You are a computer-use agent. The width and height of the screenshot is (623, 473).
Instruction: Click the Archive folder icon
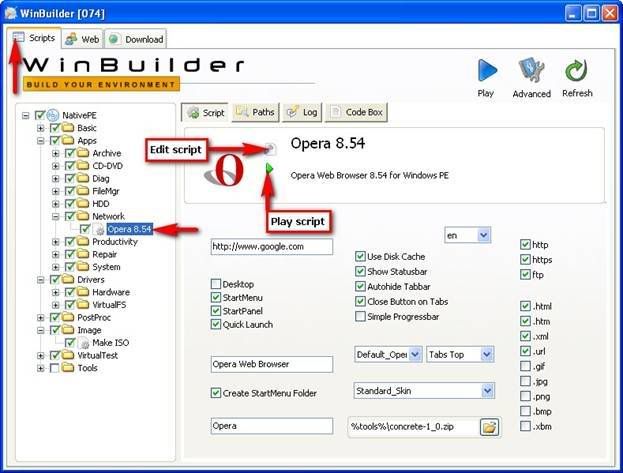(83, 153)
